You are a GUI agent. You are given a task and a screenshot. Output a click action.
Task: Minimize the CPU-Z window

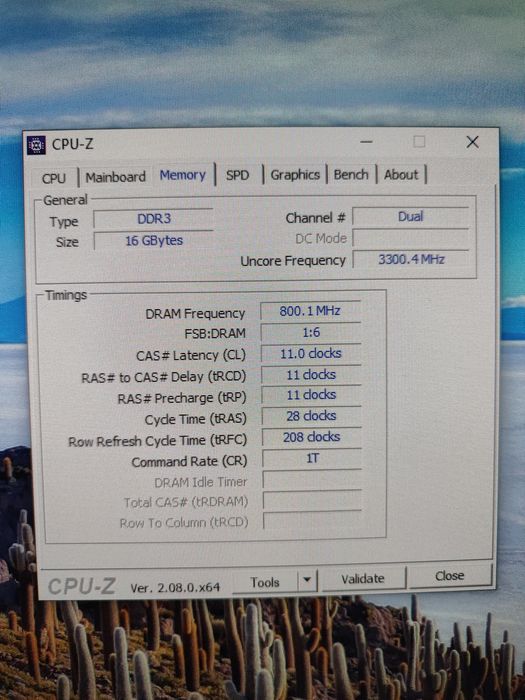(367, 142)
